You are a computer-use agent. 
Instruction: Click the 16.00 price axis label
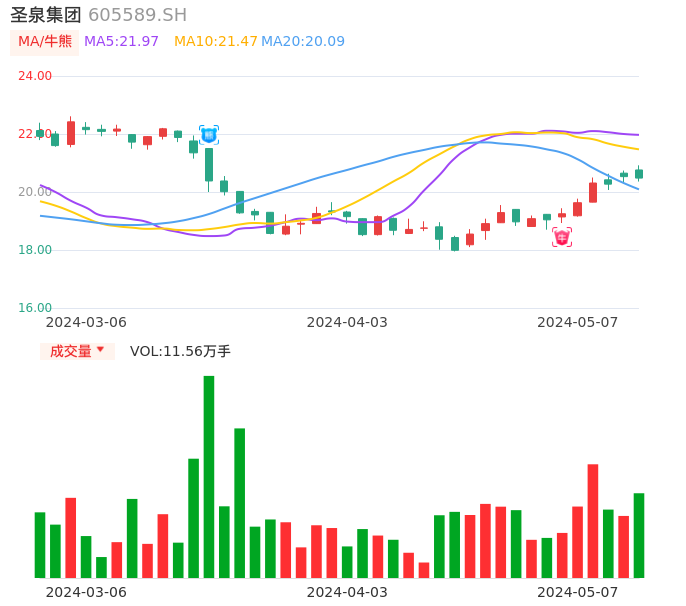[x=35, y=308]
